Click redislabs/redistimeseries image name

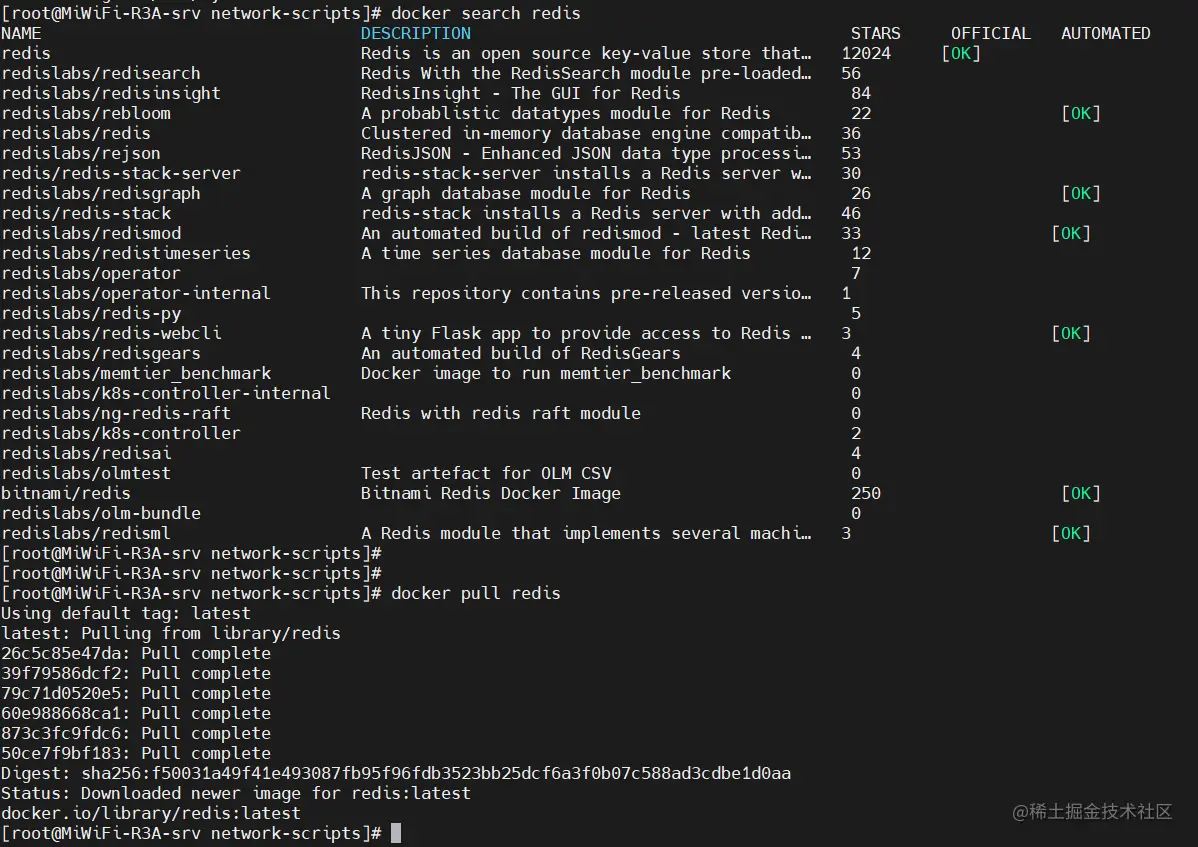(126, 253)
